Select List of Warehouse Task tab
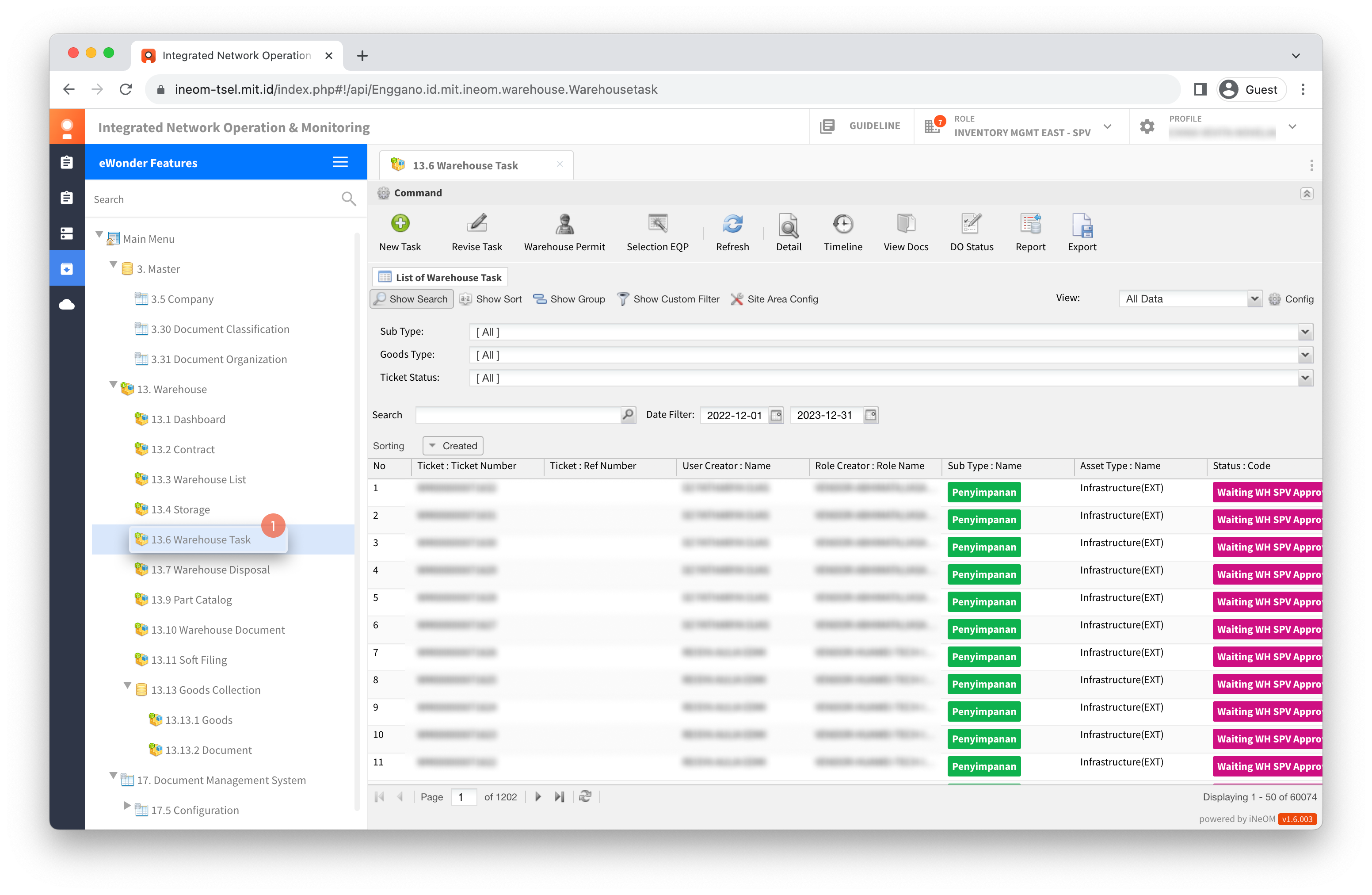1372x895 pixels. pyautogui.click(x=440, y=278)
